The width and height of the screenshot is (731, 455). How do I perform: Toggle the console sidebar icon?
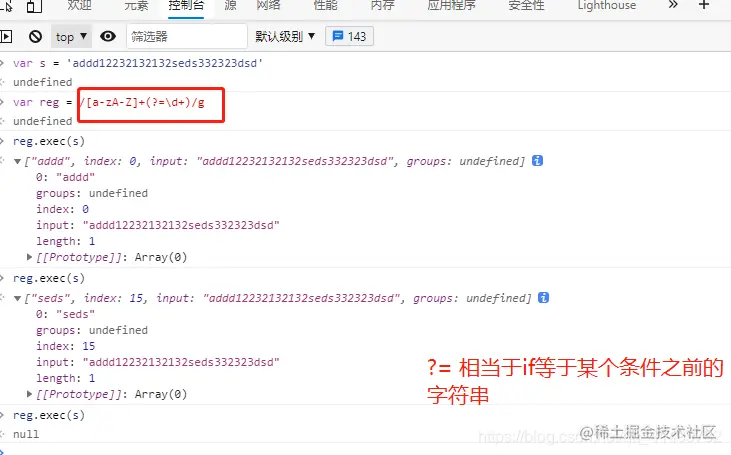[6, 36]
